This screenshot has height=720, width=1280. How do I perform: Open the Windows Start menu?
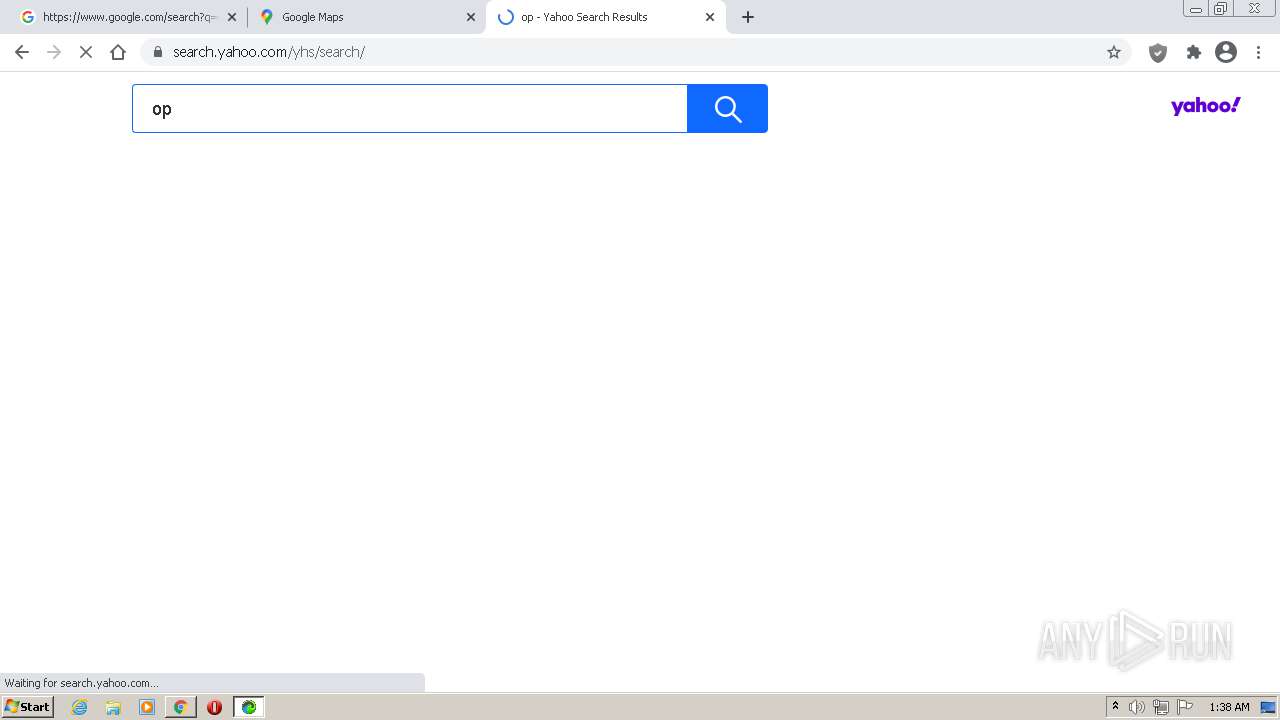[28, 707]
